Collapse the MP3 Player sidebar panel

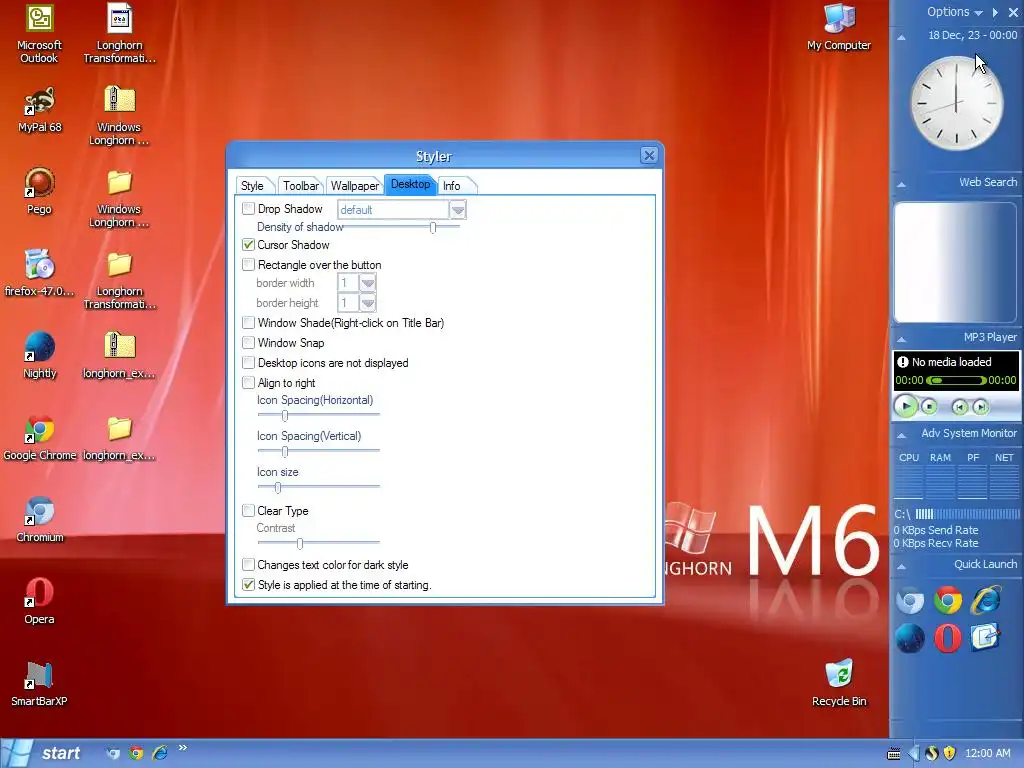(x=901, y=339)
